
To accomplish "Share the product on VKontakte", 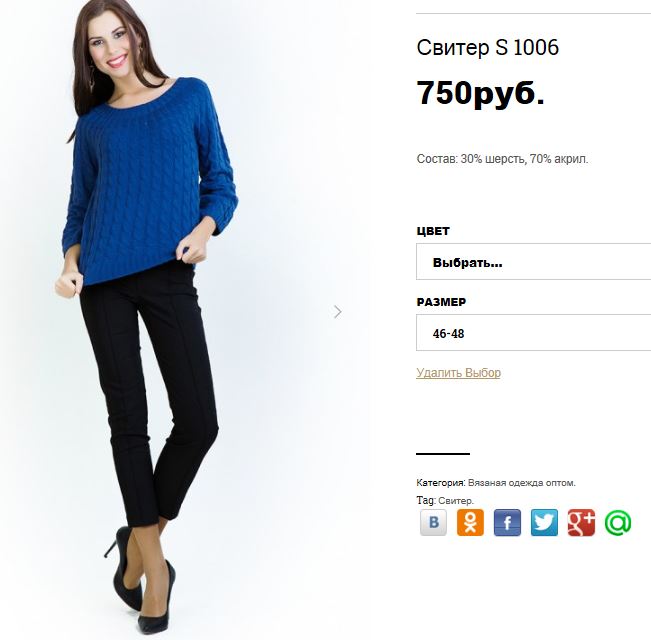I will 433,522.
